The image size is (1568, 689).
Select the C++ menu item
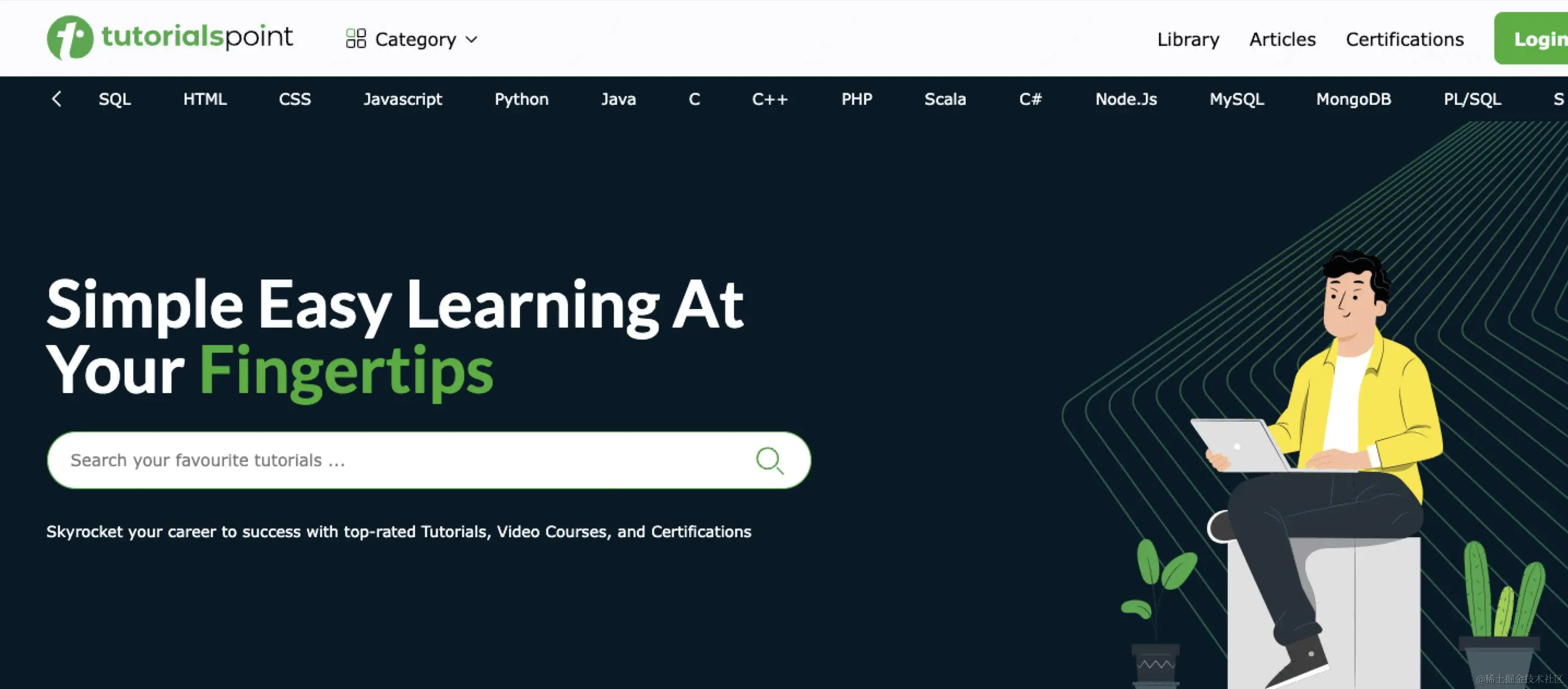click(770, 99)
